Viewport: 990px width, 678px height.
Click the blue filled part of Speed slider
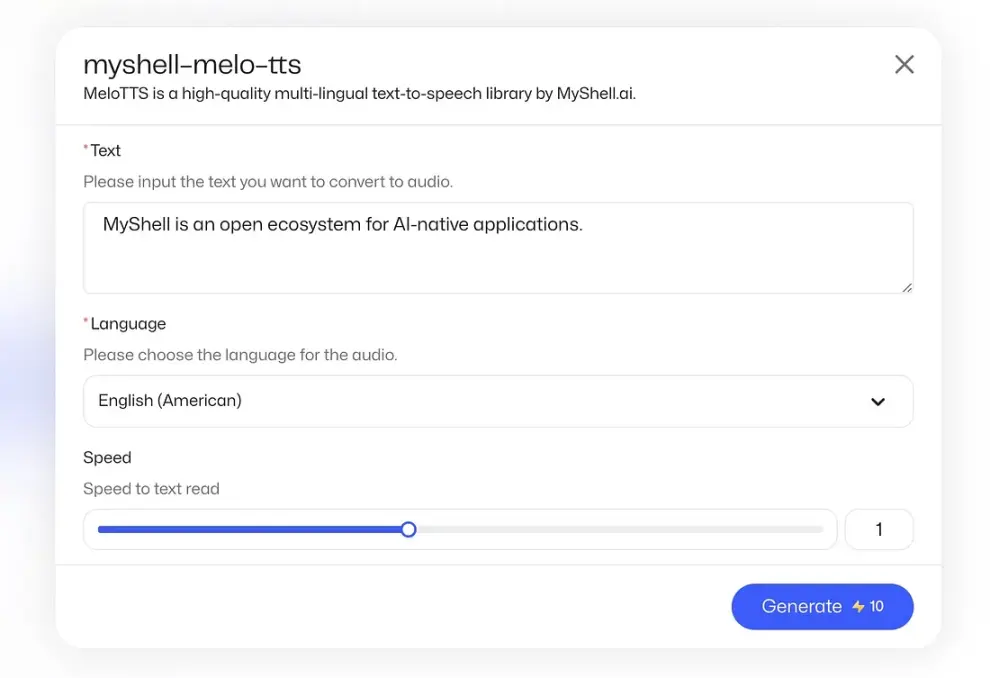click(250, 529)
